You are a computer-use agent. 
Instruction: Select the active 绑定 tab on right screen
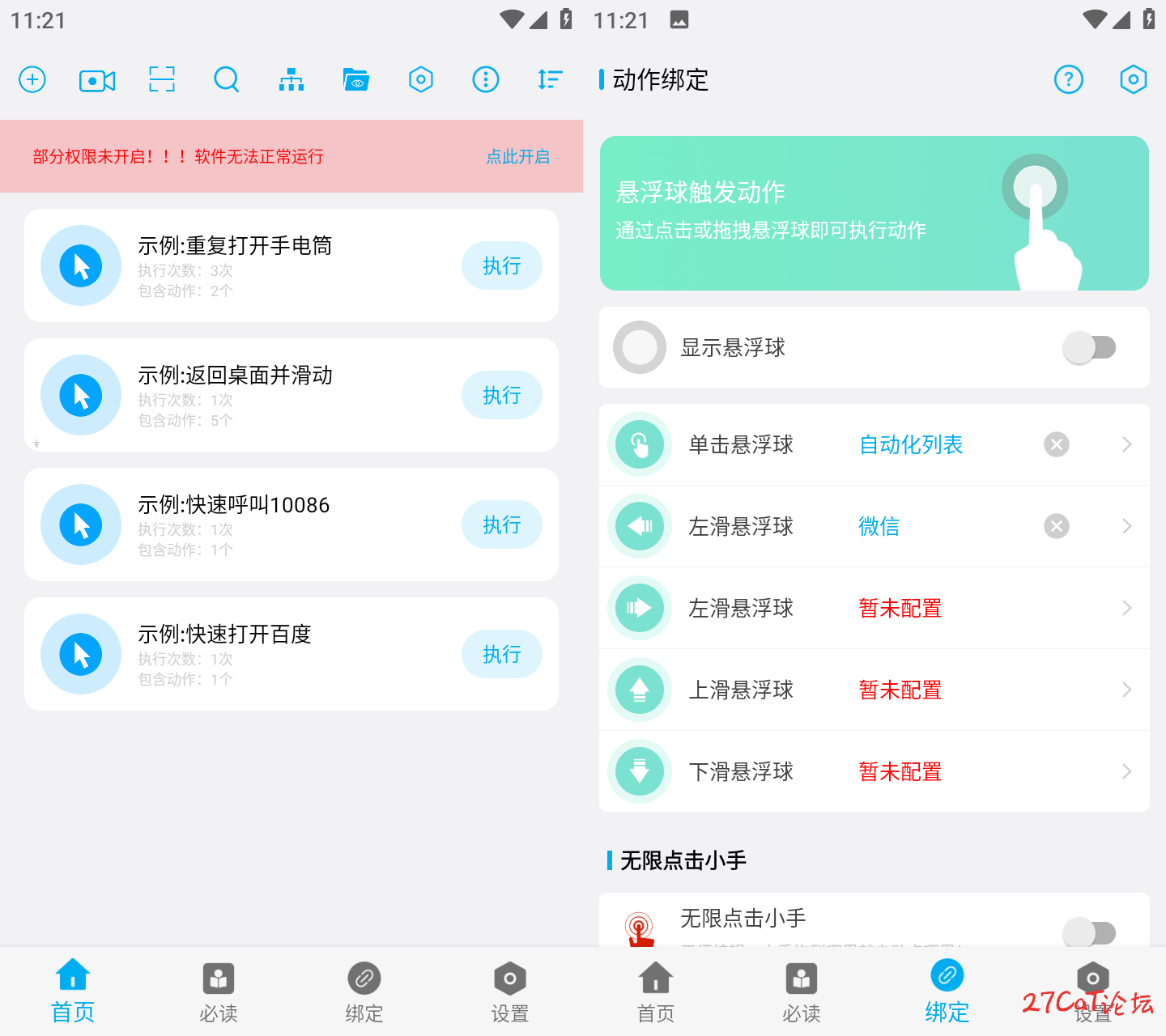click(x=947, y=992)
